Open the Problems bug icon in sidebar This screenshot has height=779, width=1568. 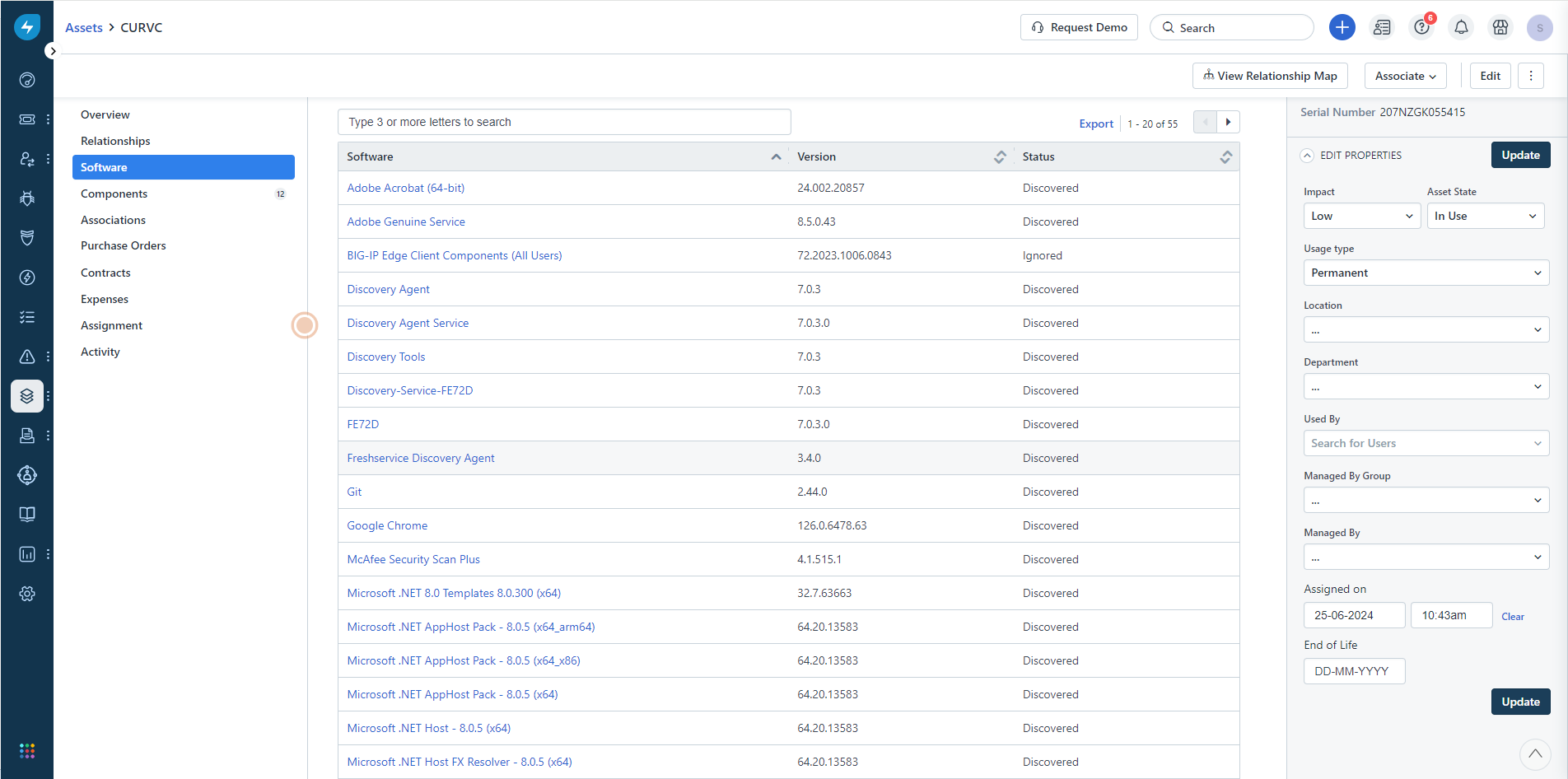[27, 198]
